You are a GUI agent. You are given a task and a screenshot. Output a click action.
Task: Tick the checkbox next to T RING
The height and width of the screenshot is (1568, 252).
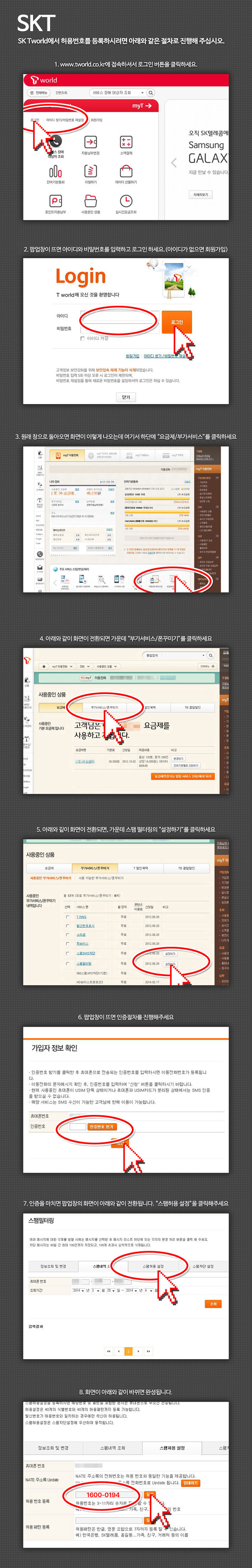pos(68,917)
